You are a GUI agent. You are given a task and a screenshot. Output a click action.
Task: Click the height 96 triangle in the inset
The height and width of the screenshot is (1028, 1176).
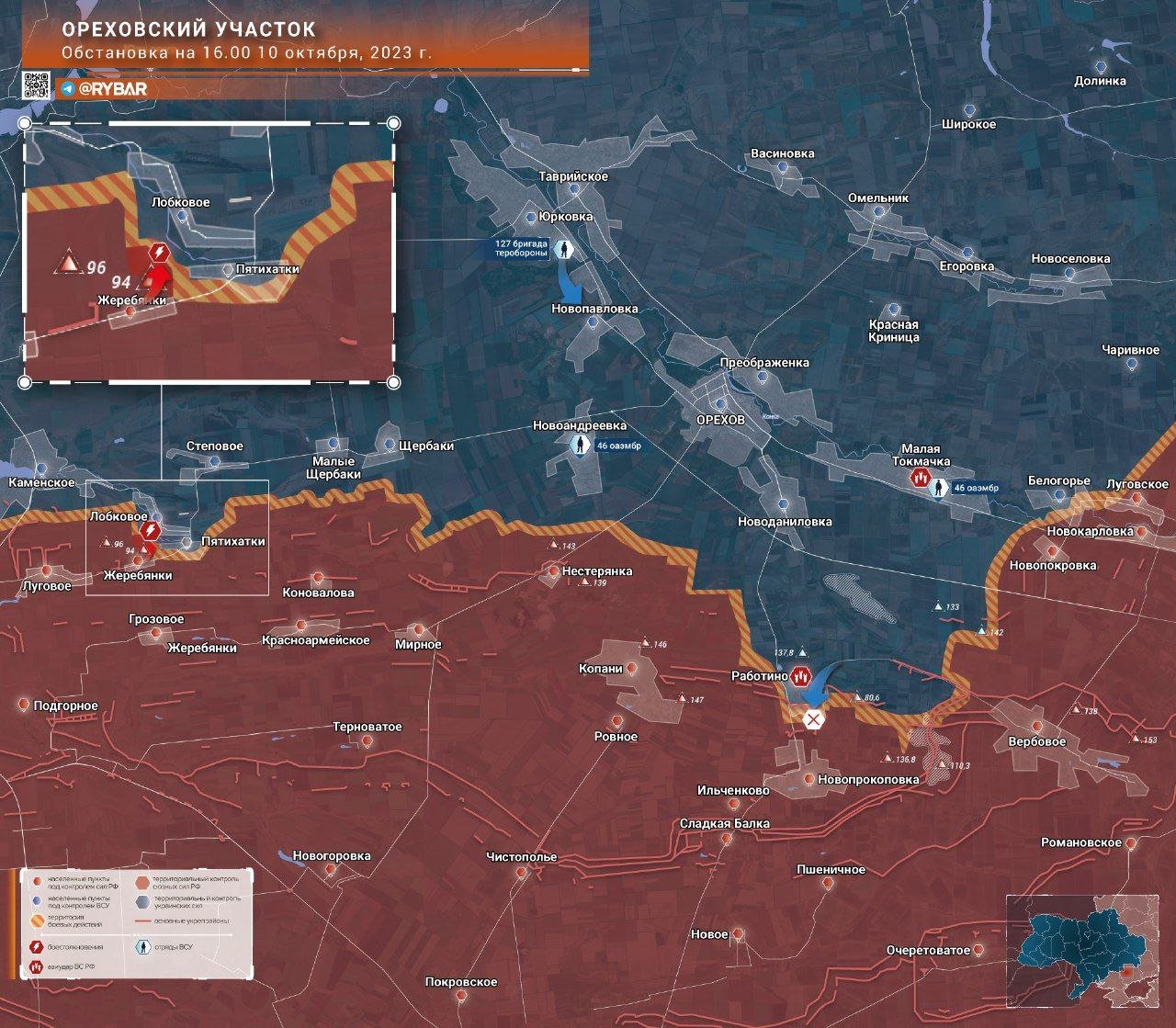[67, 264]
